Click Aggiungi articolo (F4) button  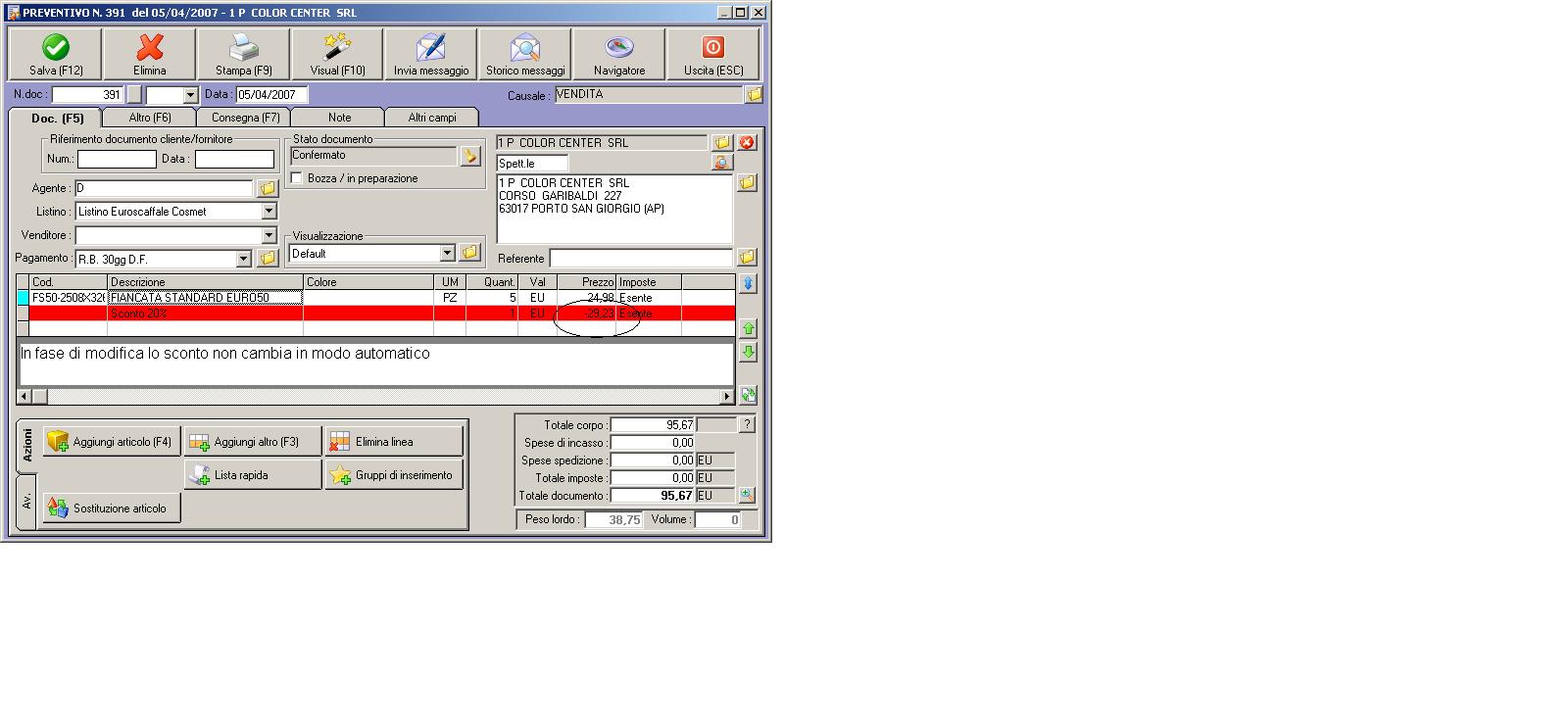pos(112,442)
